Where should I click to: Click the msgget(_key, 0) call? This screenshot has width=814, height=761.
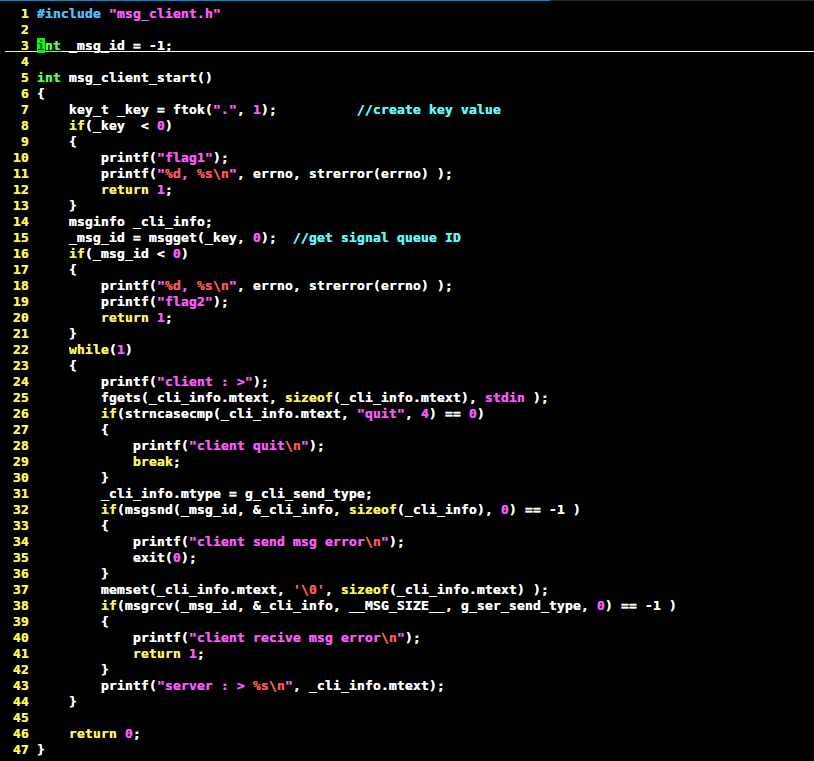pos(208,238)
